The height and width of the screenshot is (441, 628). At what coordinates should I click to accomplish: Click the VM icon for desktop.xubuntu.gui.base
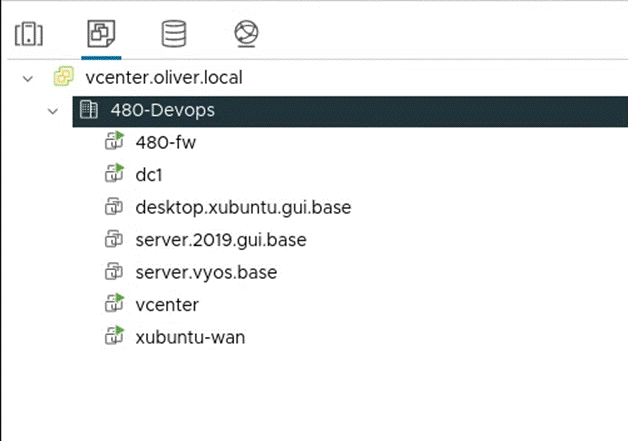click(114, 207)
